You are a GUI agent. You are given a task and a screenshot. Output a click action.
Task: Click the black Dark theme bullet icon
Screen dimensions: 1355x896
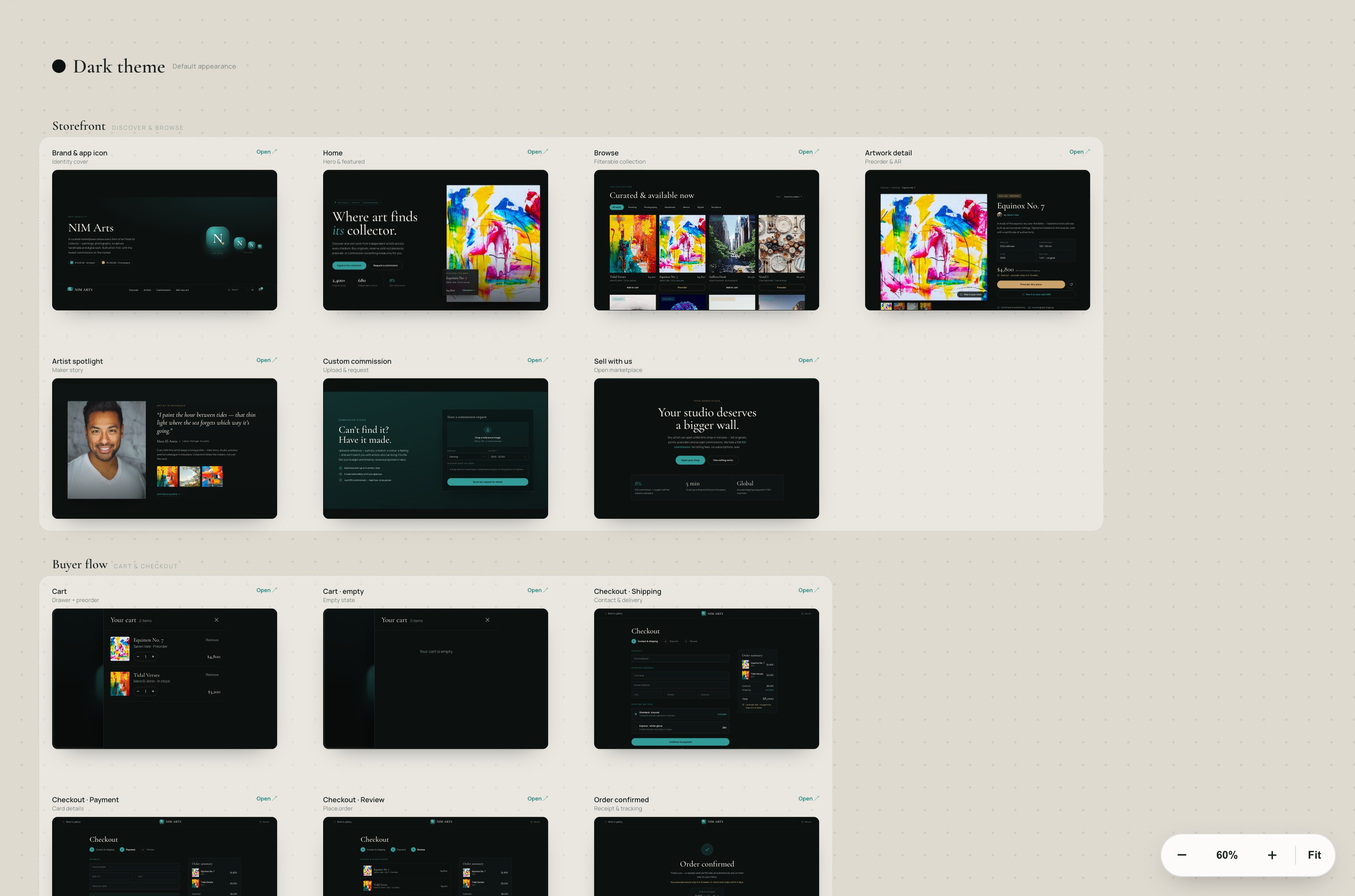tap(59, 66)
